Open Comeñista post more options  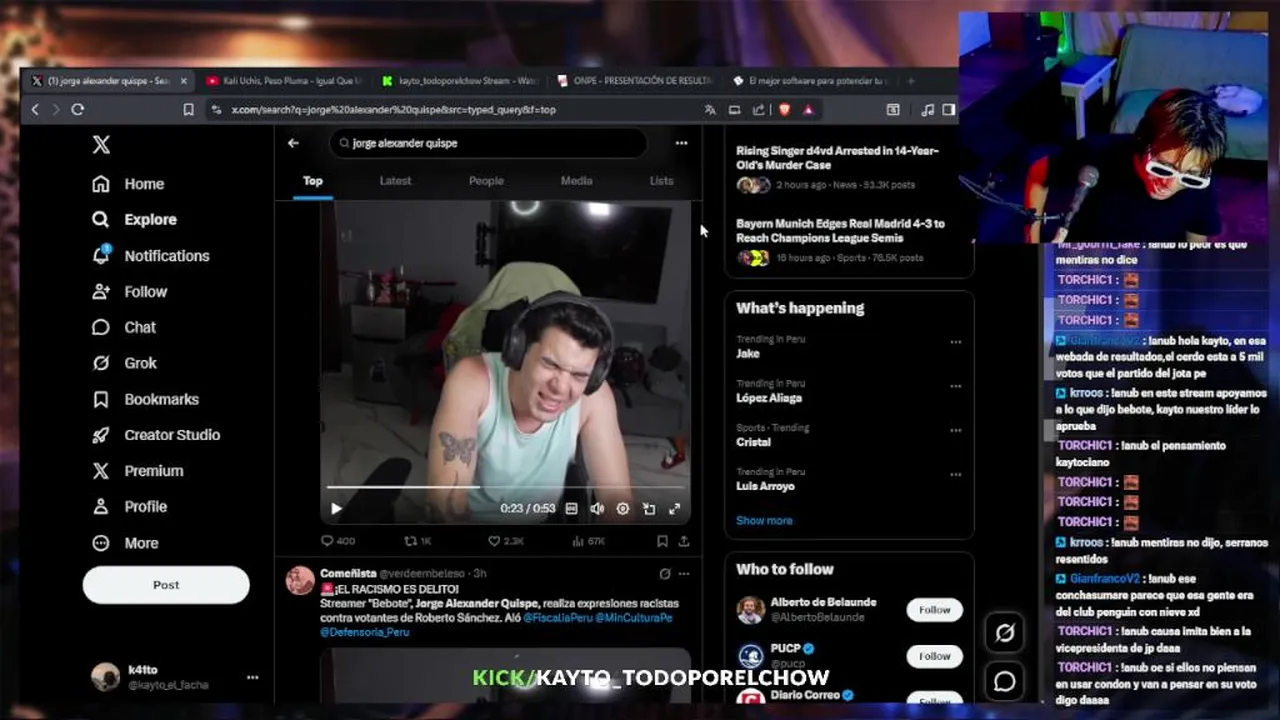click(x=684, y=574)
